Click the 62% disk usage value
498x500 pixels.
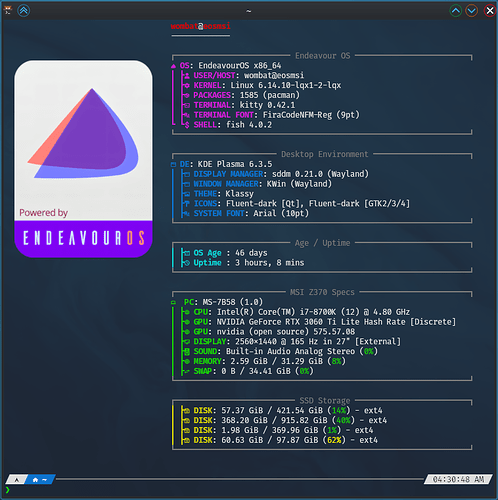pos(334,440)
